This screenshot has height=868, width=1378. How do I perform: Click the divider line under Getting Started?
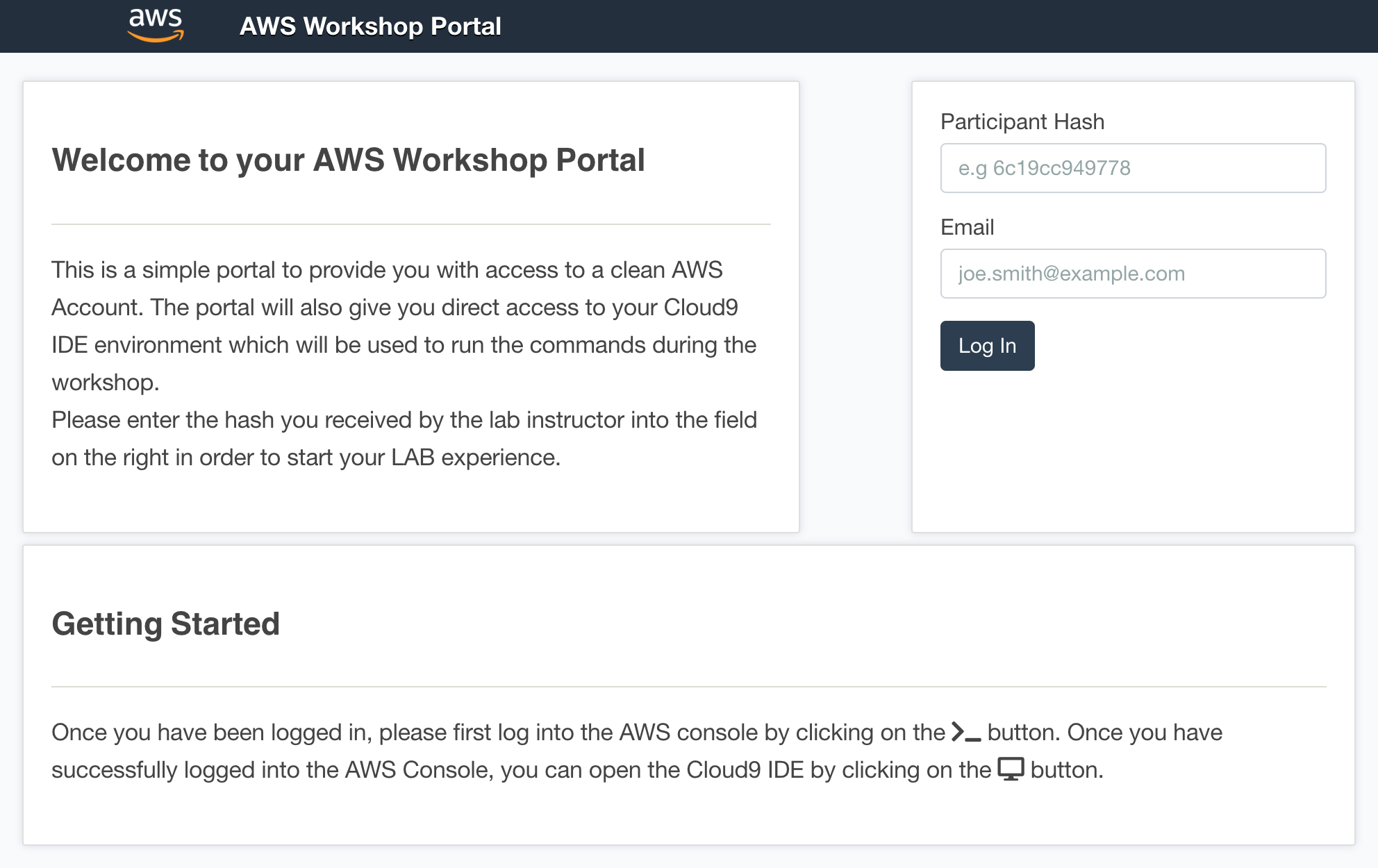(x=688, y=687)
